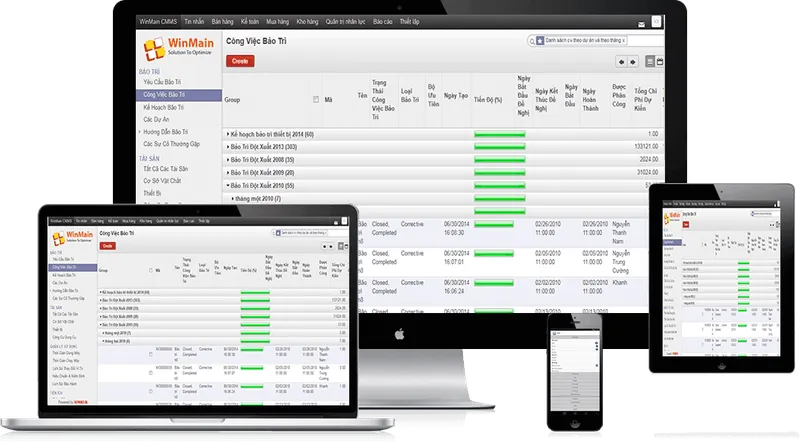Screen dimensions: 800x443
Task: Tick the first work-order row checkbox on the laptop
Action: [151, 354]
